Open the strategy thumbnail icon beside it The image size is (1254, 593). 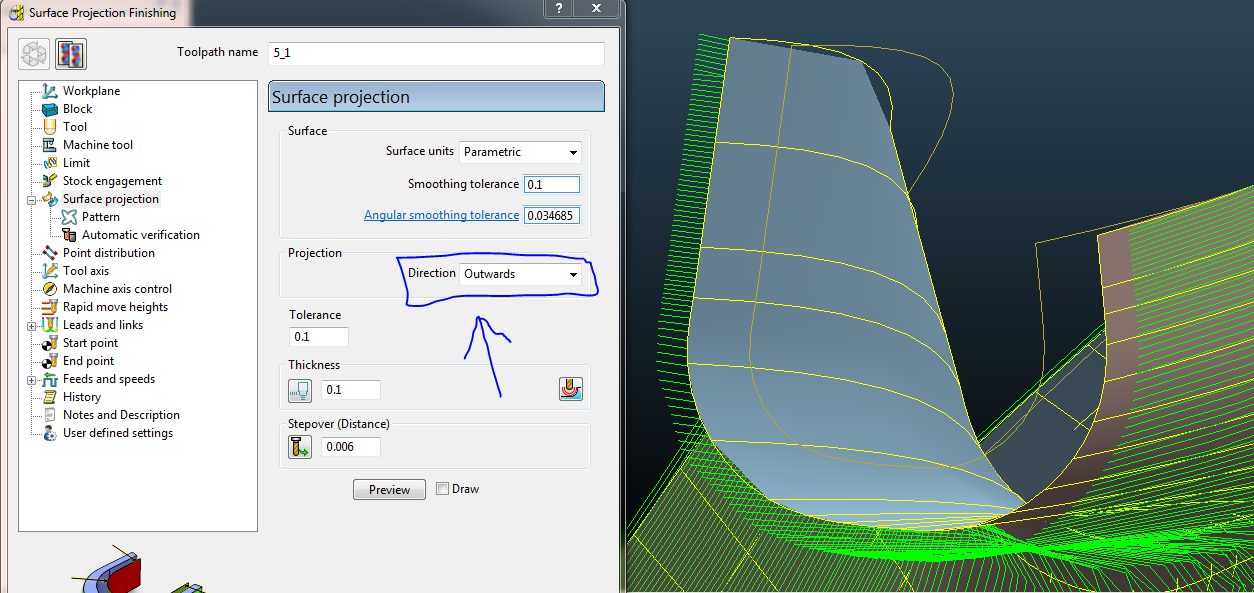70,53
